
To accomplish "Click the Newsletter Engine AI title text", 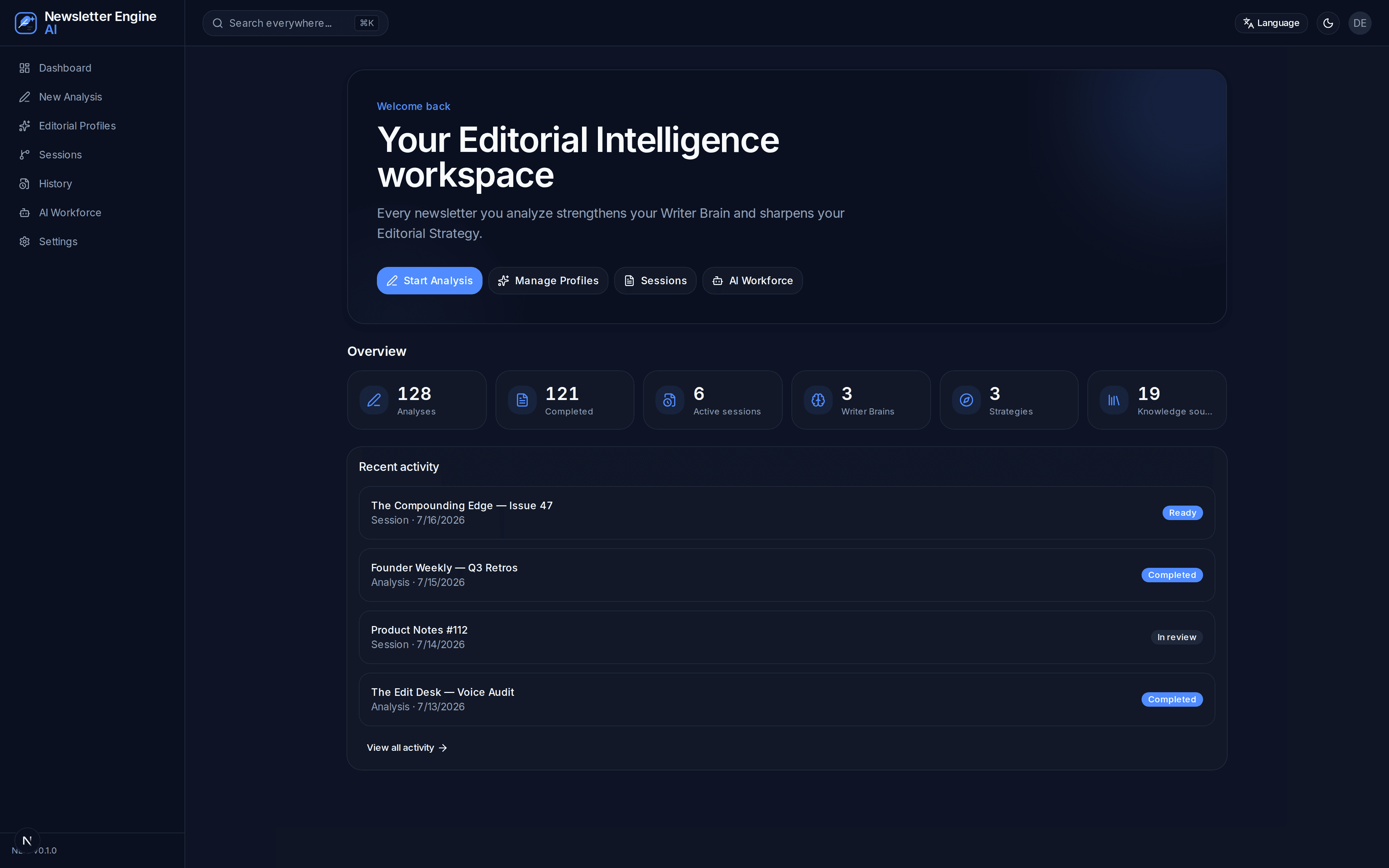I will coord(101,23).
